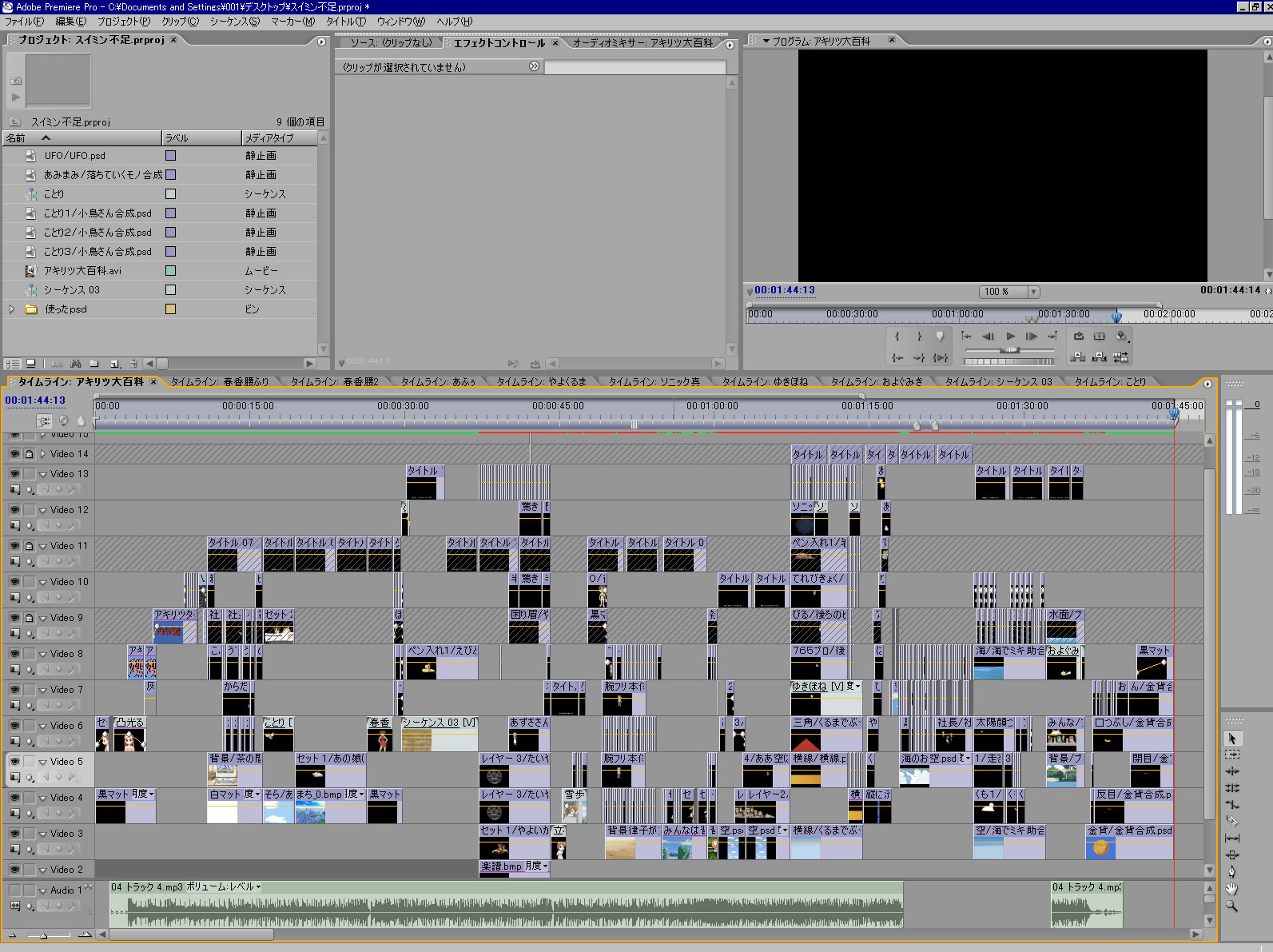Collapse the Audio 1 track
The width and height of the screenshot is (1273, 952).
point(43,890)
